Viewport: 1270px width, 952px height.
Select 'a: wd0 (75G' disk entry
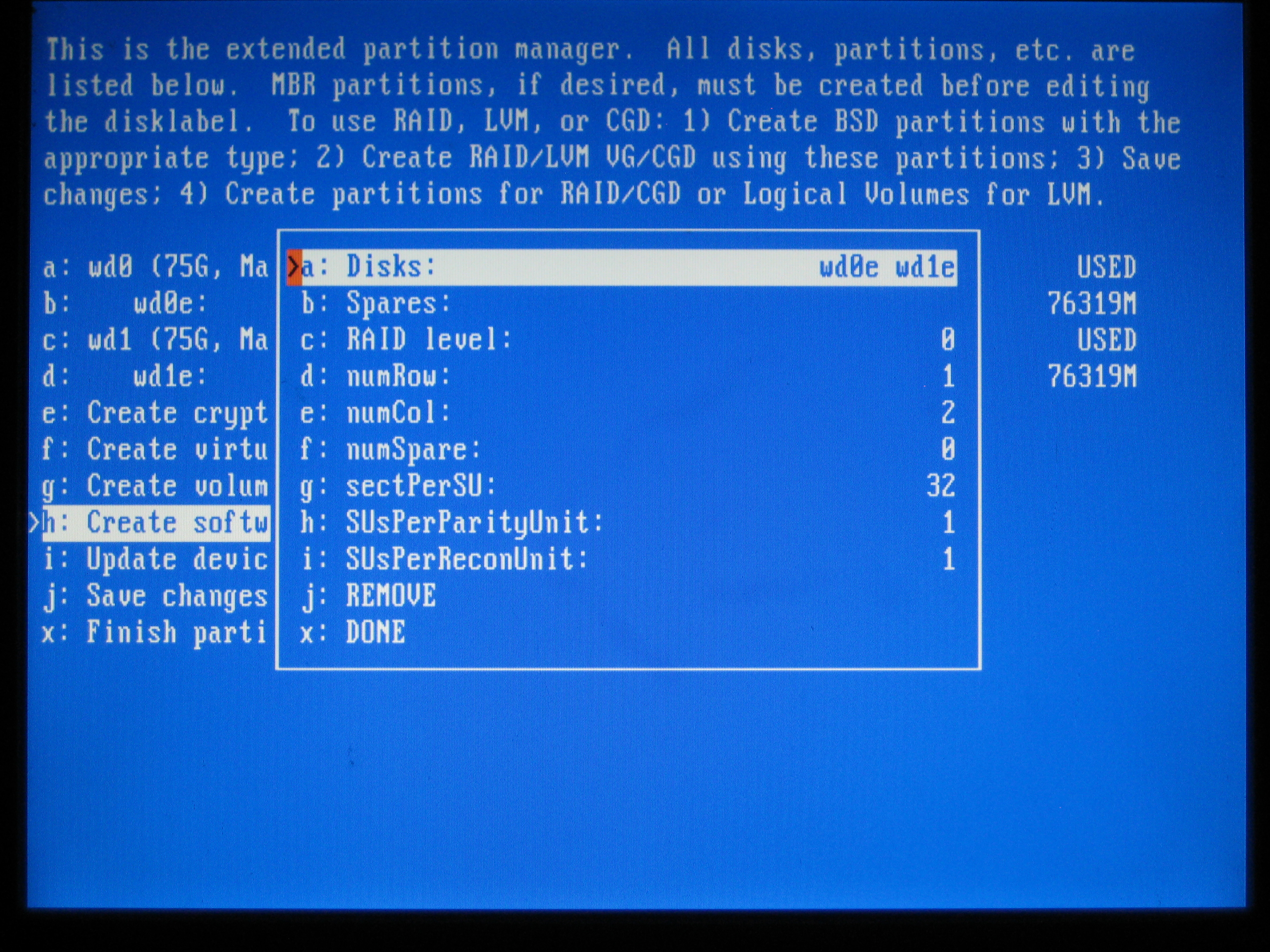(155, 267)
